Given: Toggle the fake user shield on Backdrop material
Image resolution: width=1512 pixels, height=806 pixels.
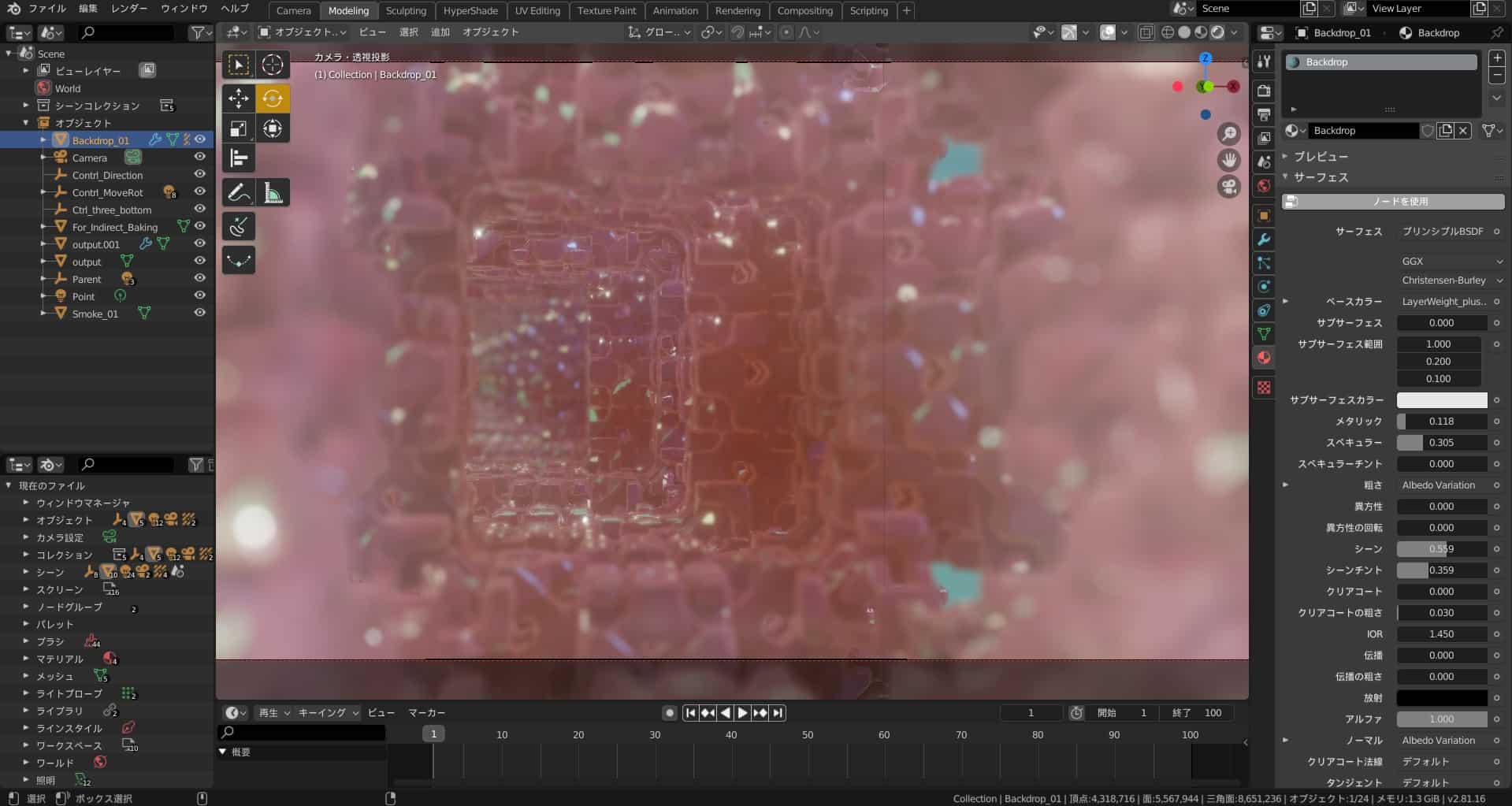Looking at the screenshot, I should coord(1428,131).
